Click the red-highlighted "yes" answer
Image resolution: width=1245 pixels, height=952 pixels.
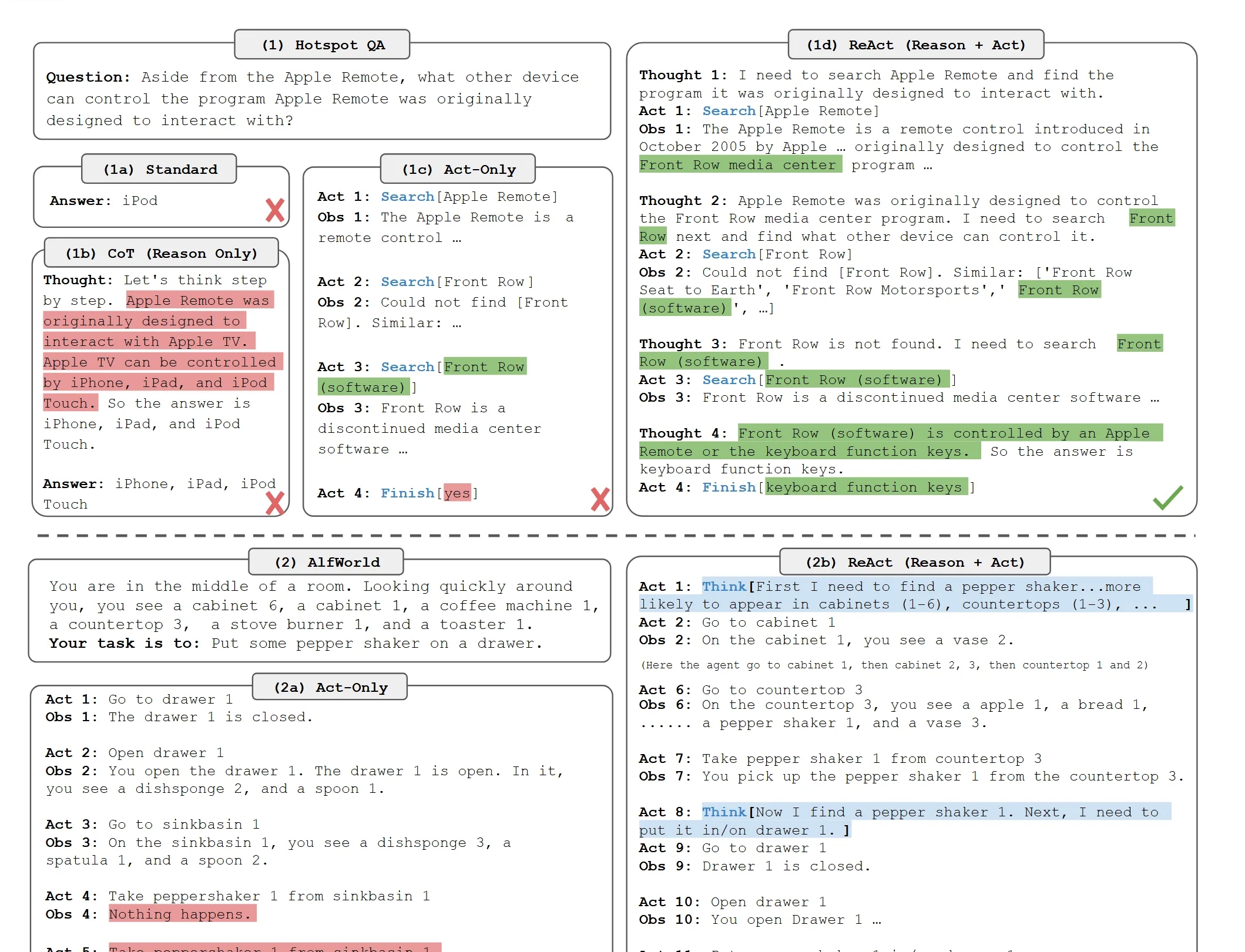click(457, 493)
